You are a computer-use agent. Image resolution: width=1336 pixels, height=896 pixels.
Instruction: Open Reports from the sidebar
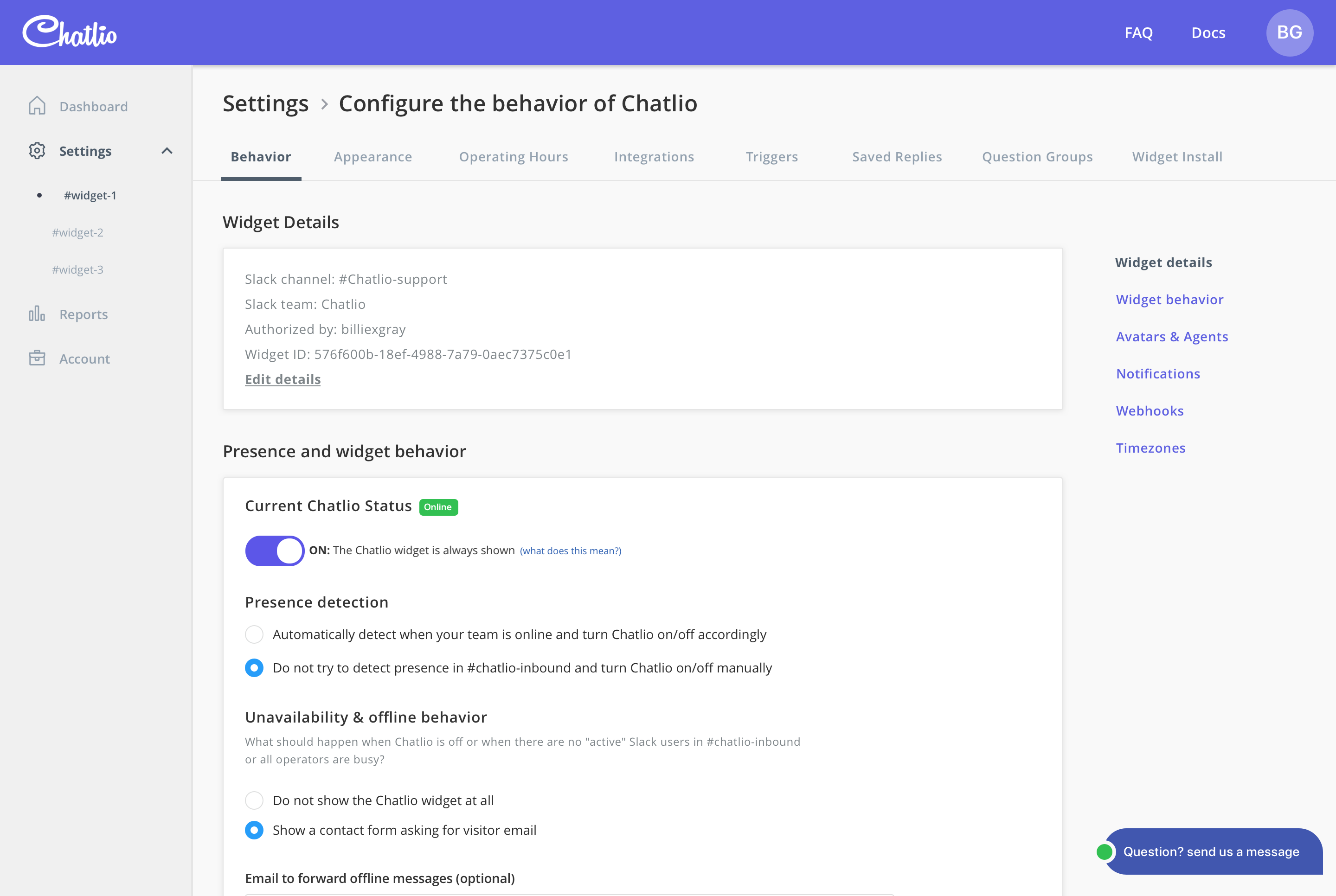click(83, 314)
